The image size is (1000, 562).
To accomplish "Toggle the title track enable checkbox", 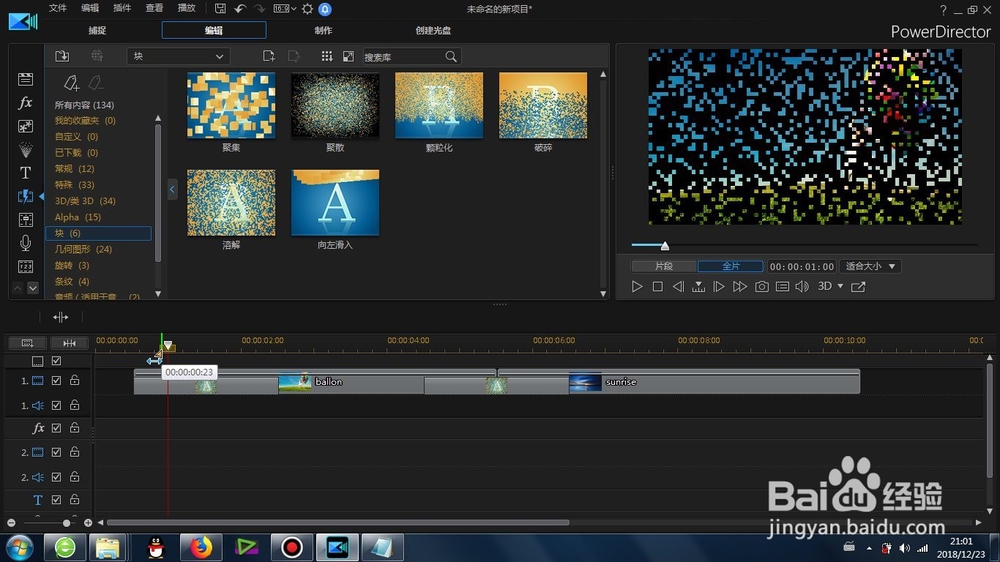I will coord(56,499).
